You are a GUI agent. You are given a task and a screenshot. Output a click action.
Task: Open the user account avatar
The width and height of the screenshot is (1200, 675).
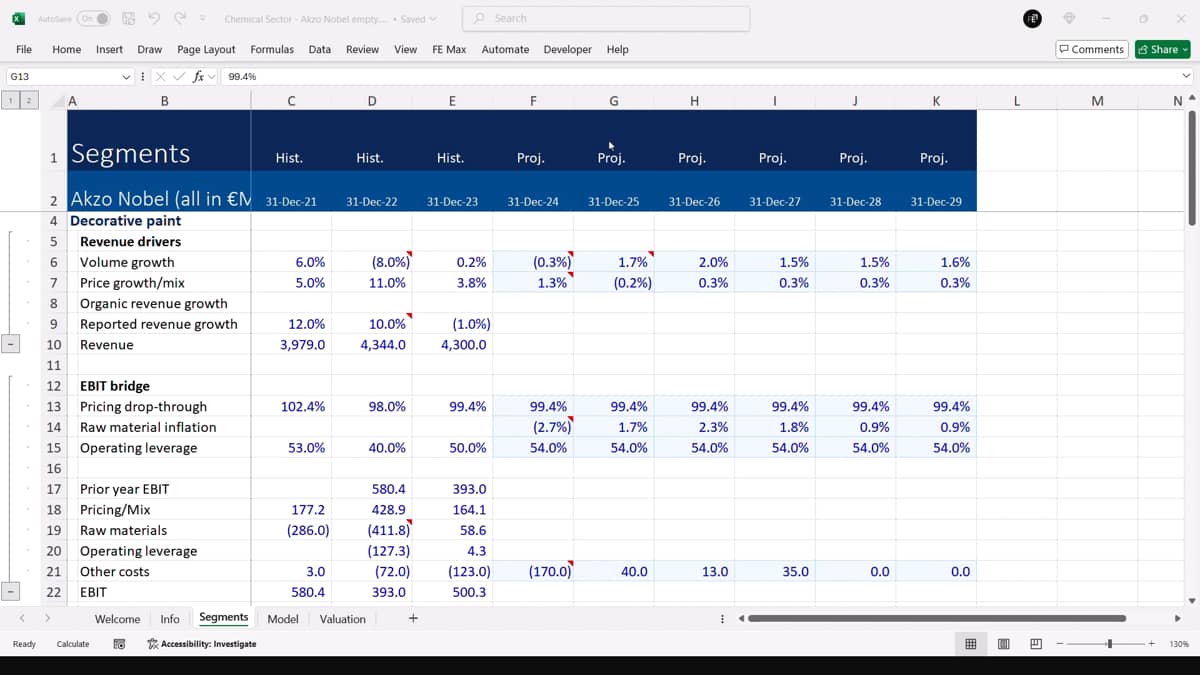(x=1032, y=19)
